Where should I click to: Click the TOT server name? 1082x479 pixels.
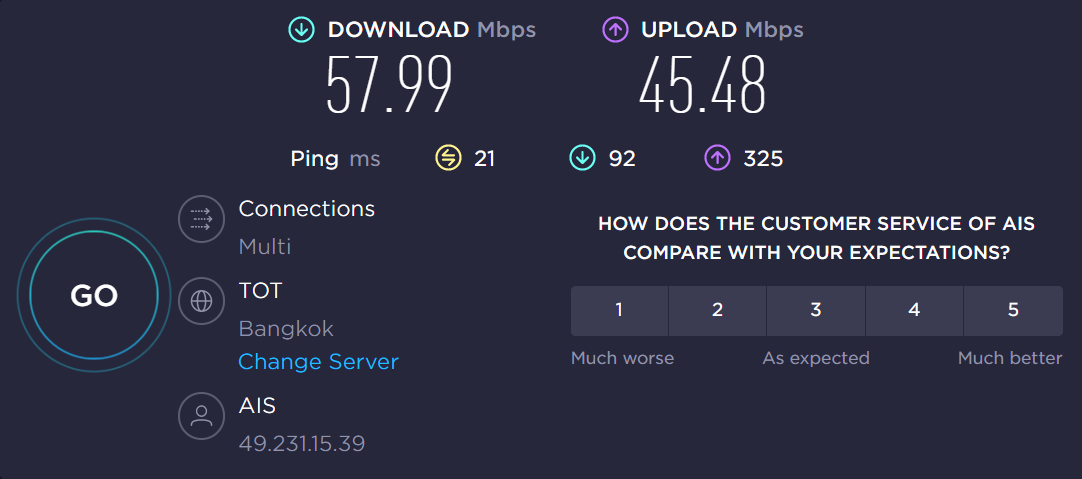(x=260, y=291)
